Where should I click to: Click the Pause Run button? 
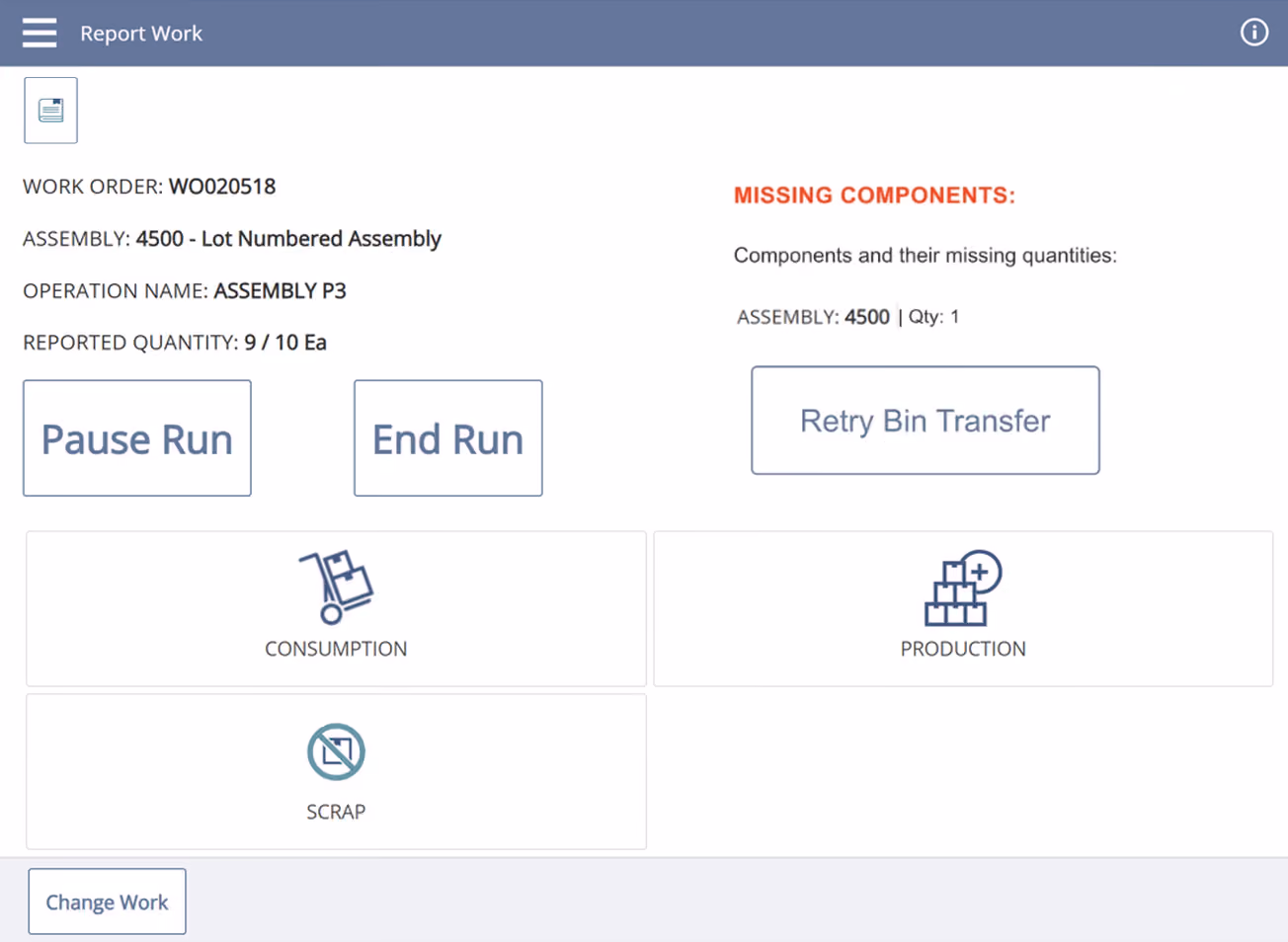point(137,438)
